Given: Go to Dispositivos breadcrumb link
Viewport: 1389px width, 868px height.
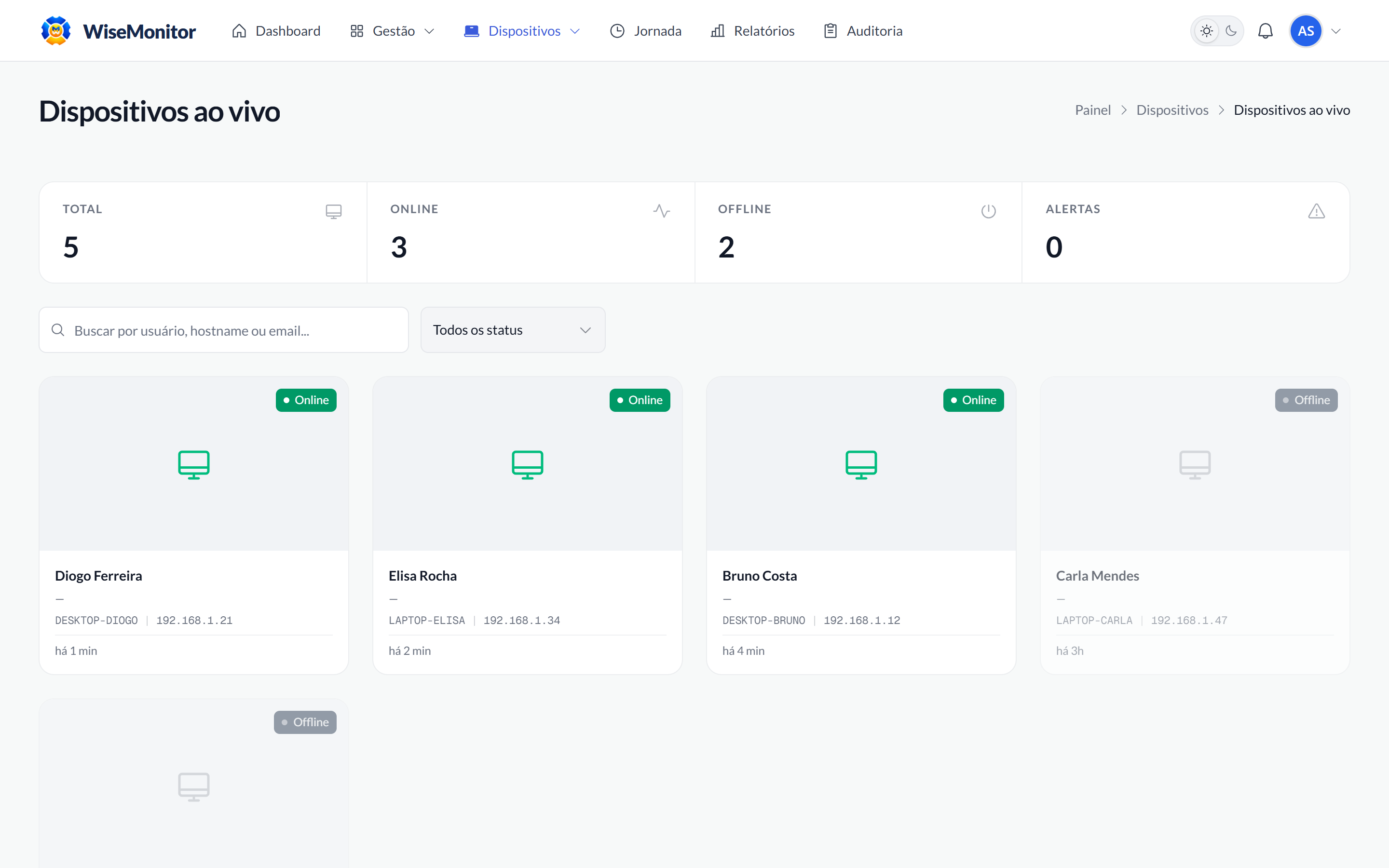Looking at the screenshot, I should click(1172, 110).
